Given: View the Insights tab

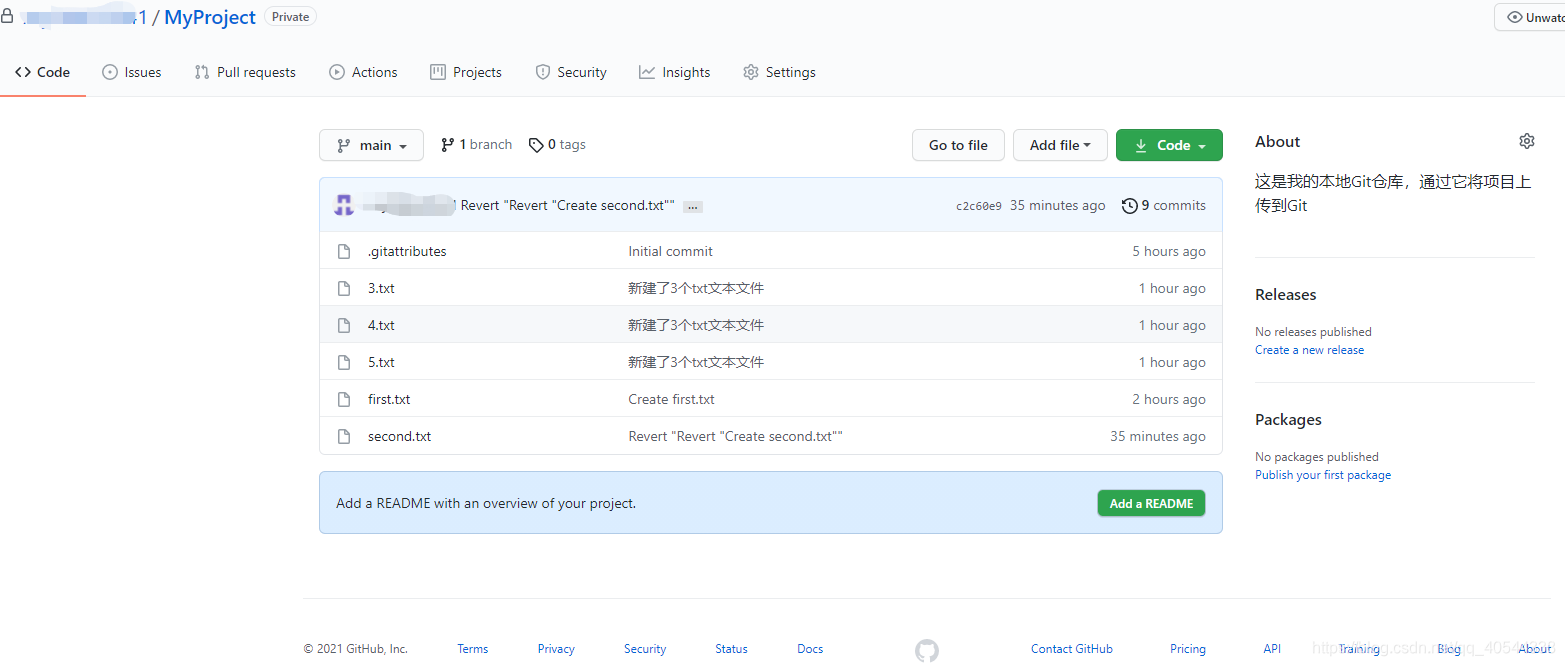Looking at the screenshot, I should click(x=675, y=72).
